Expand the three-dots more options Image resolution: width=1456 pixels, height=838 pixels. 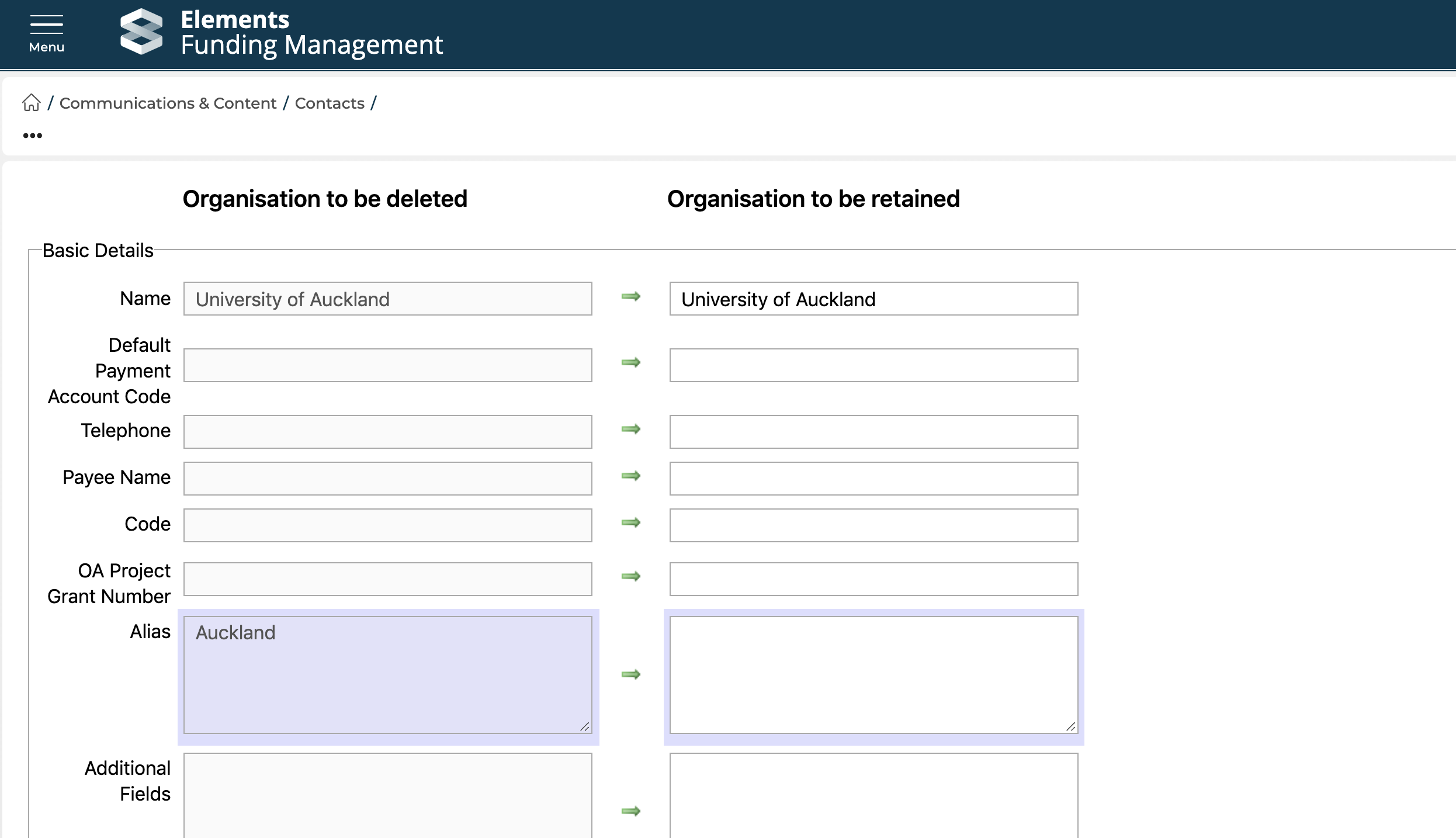(x=33, y=136)
